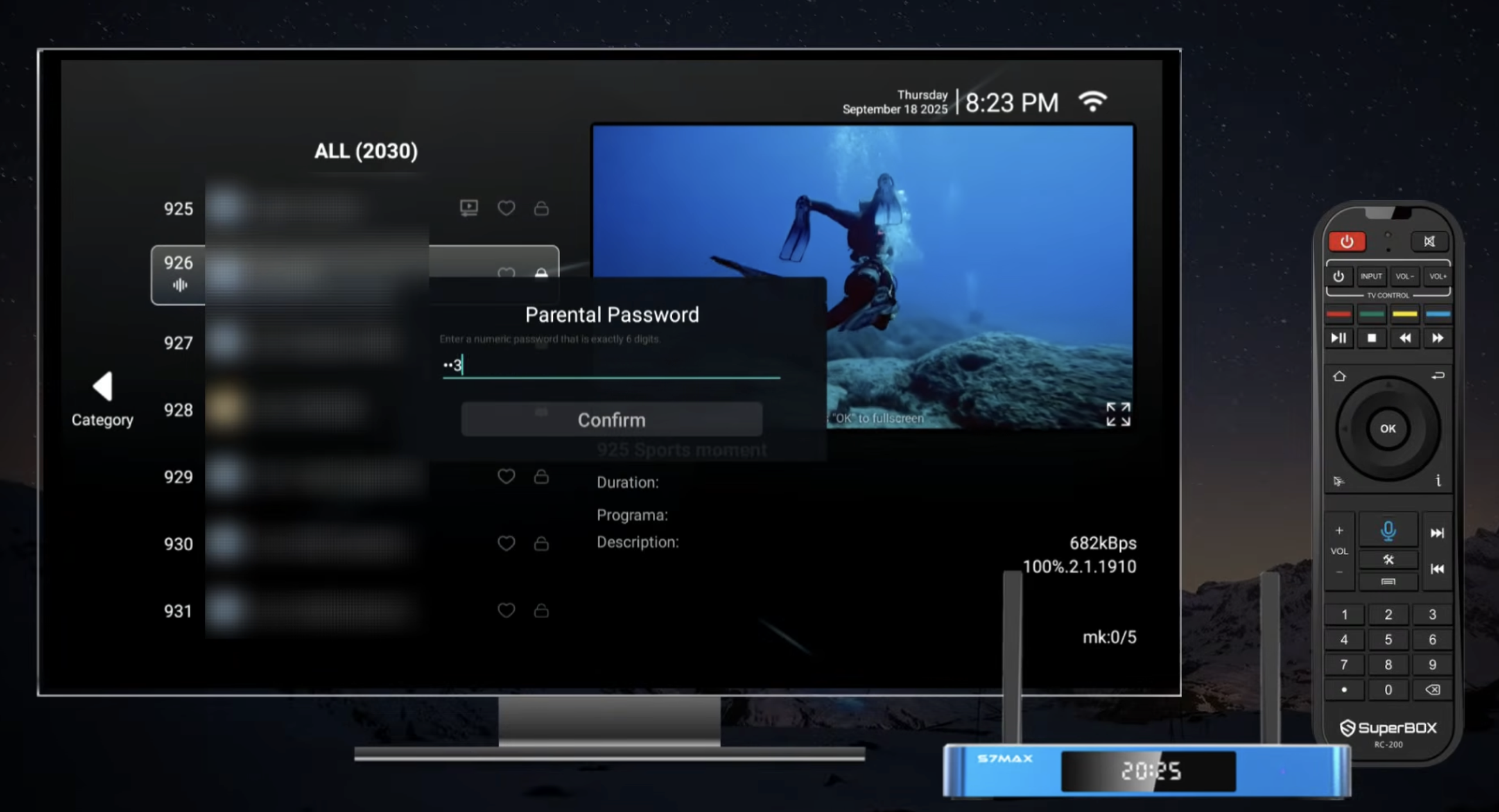The image size is (1499, 812).
Task: Click the catch-up playback icon on channel 925
Action: coord(468,208)
